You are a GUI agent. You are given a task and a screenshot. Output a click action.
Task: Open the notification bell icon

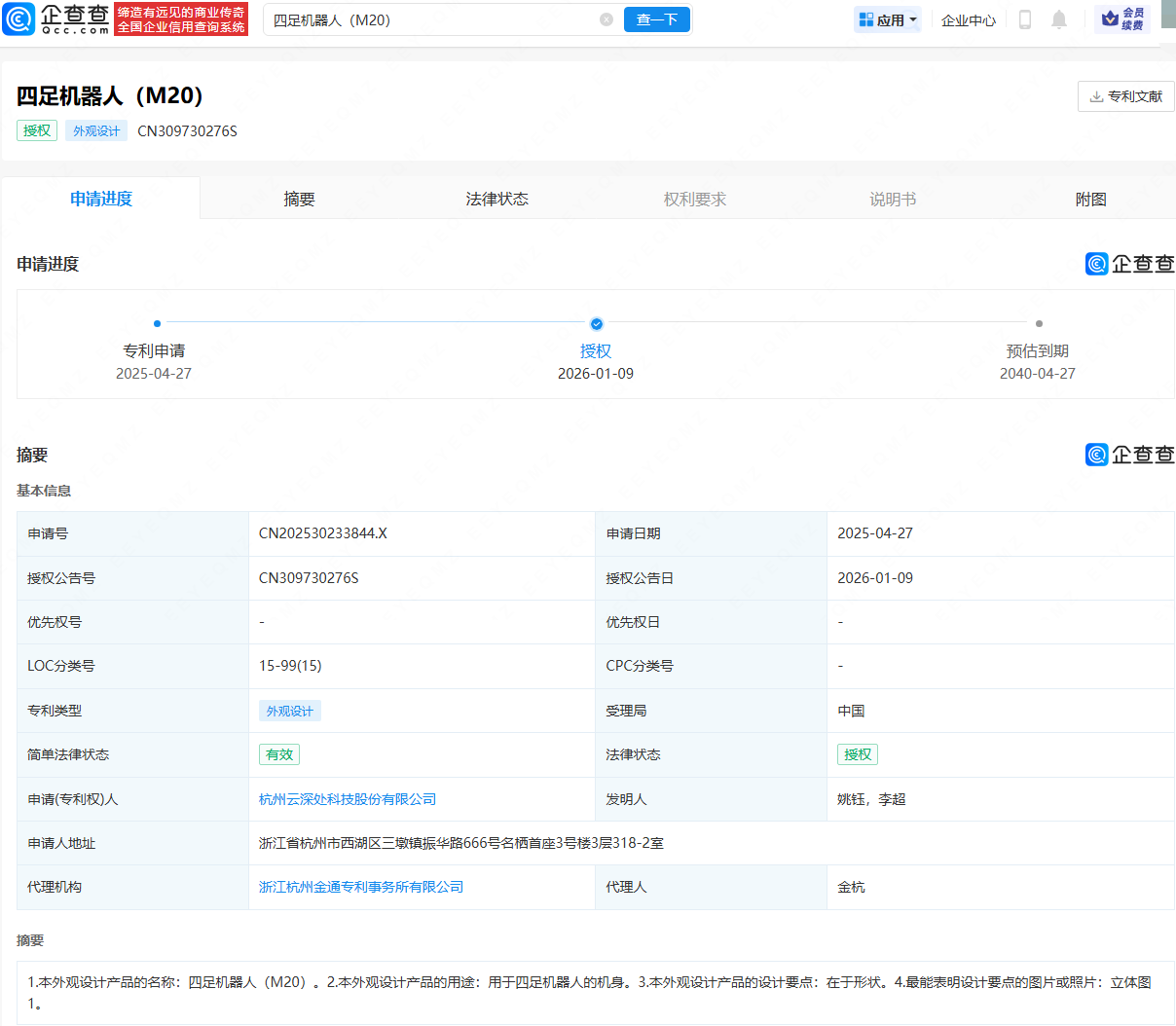[x=1059, y=19]
